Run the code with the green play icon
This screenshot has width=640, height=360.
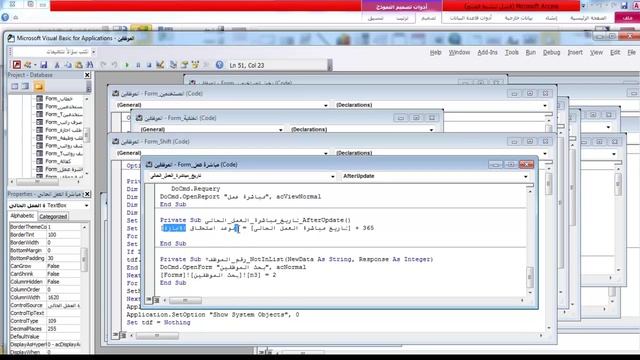(x=127, y=65)
